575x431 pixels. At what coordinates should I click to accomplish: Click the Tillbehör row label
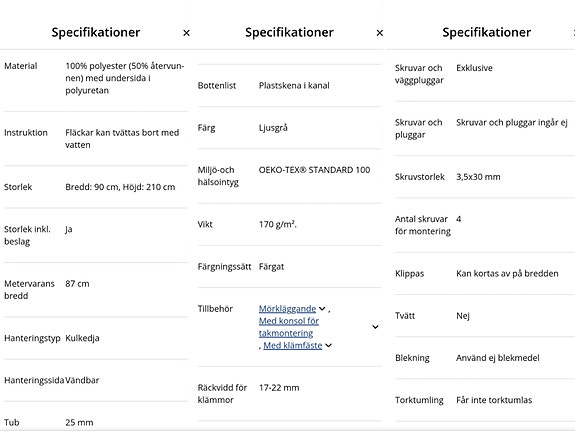[x=215, y=309]
